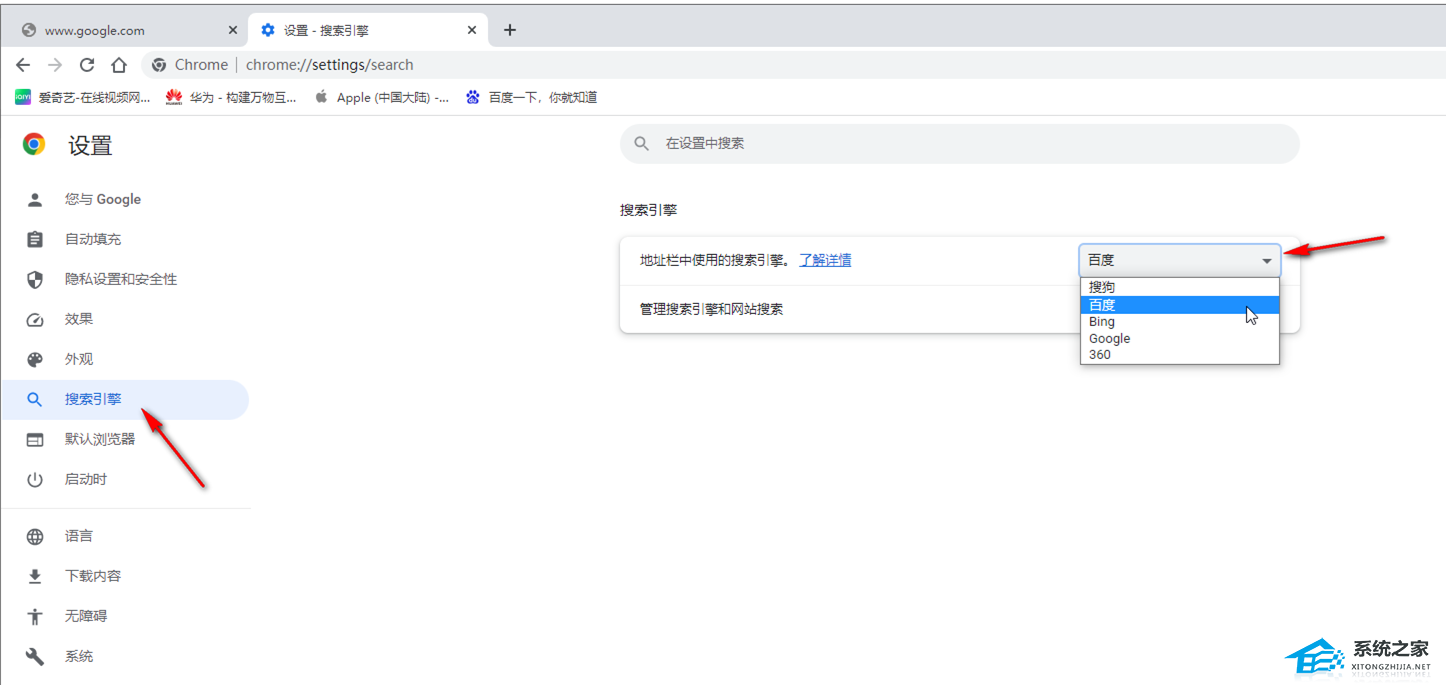Open the 爱奇艺 bookmark
Viewport: 1446px width, 685px height.
[x=83, y=97]
